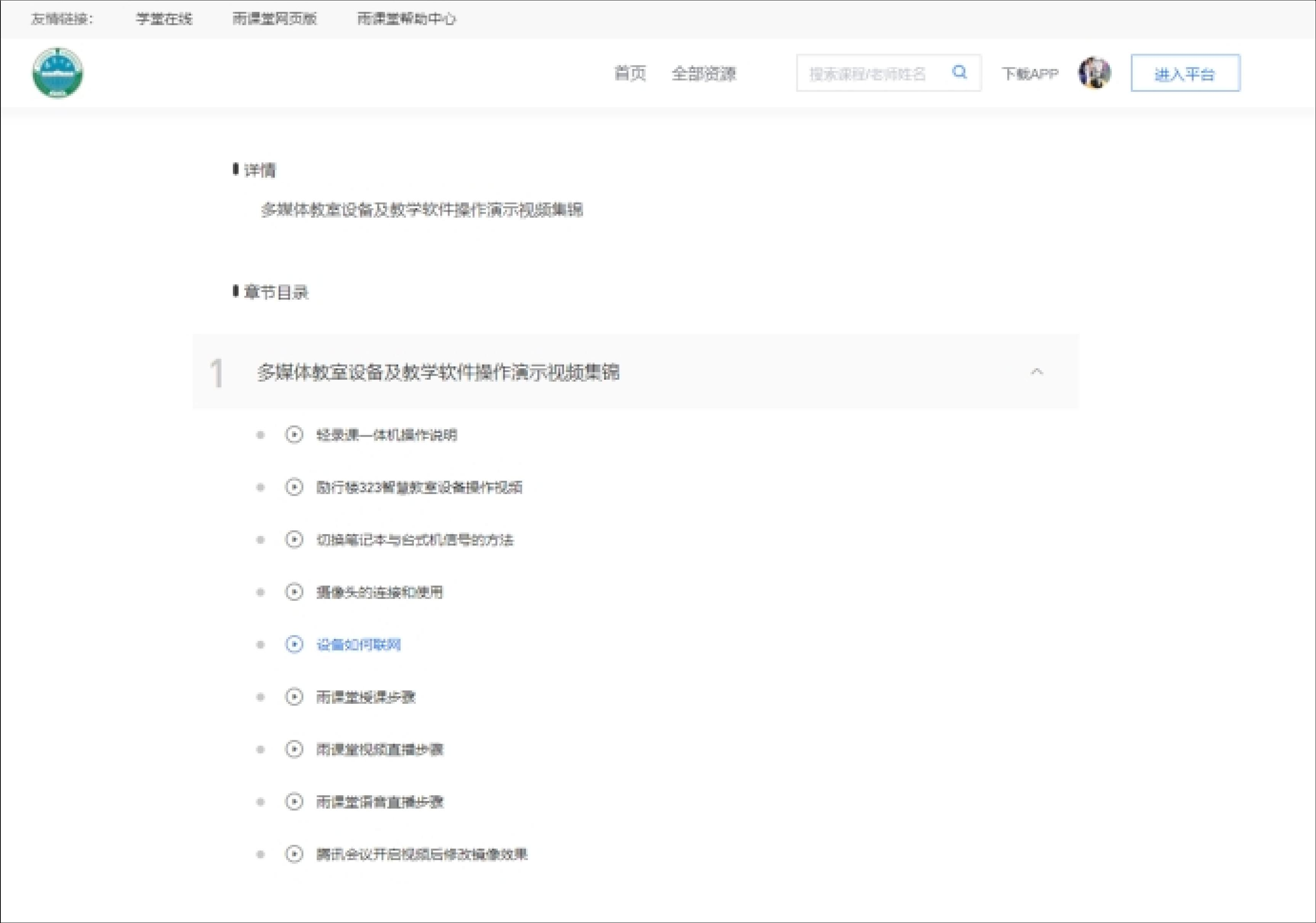Open the 下载APP link
The height and width of the screenshot is (923, 1316).
(x=1030, y=73)
